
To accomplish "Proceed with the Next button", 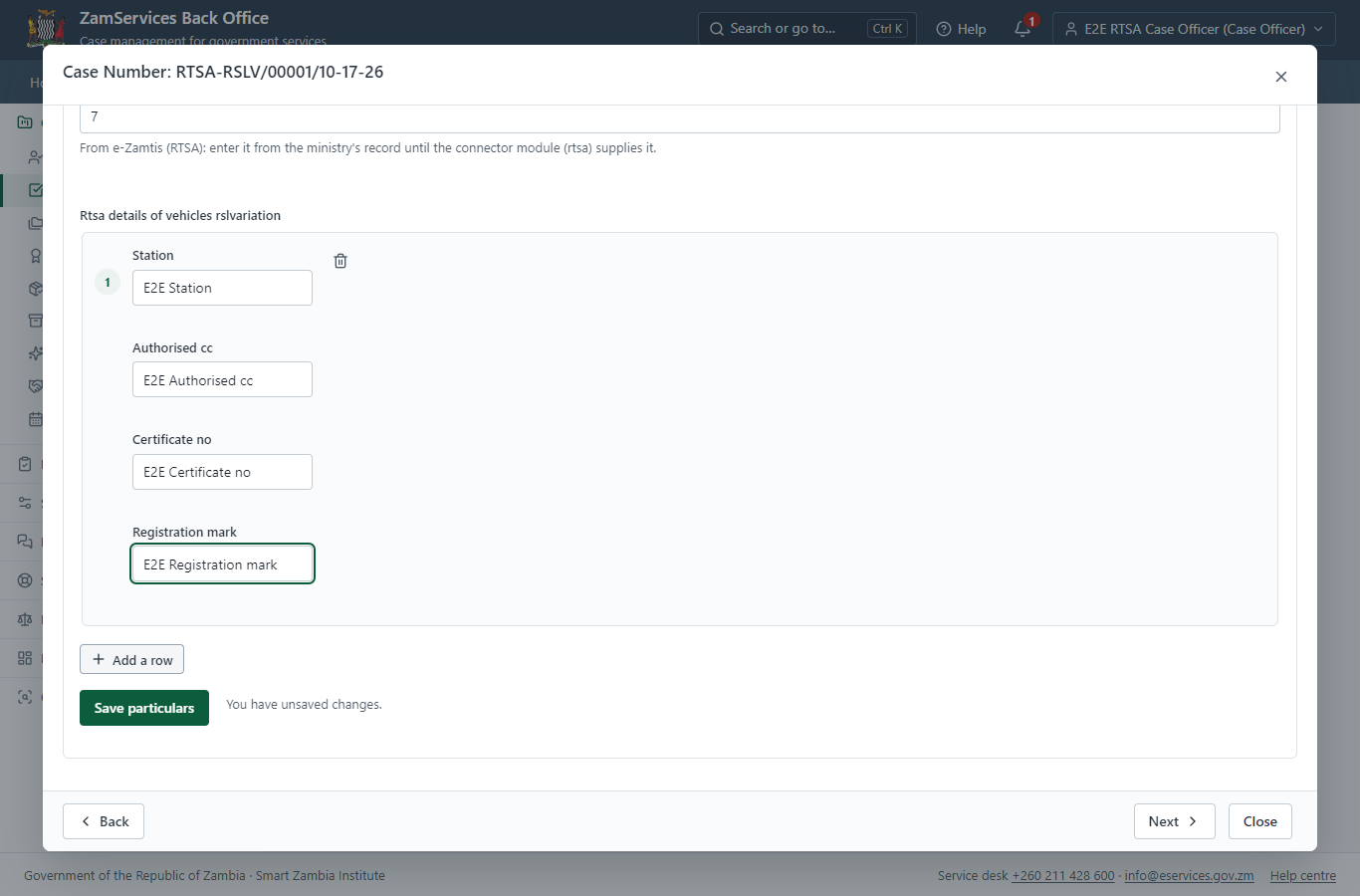I will coord(1175,821).
